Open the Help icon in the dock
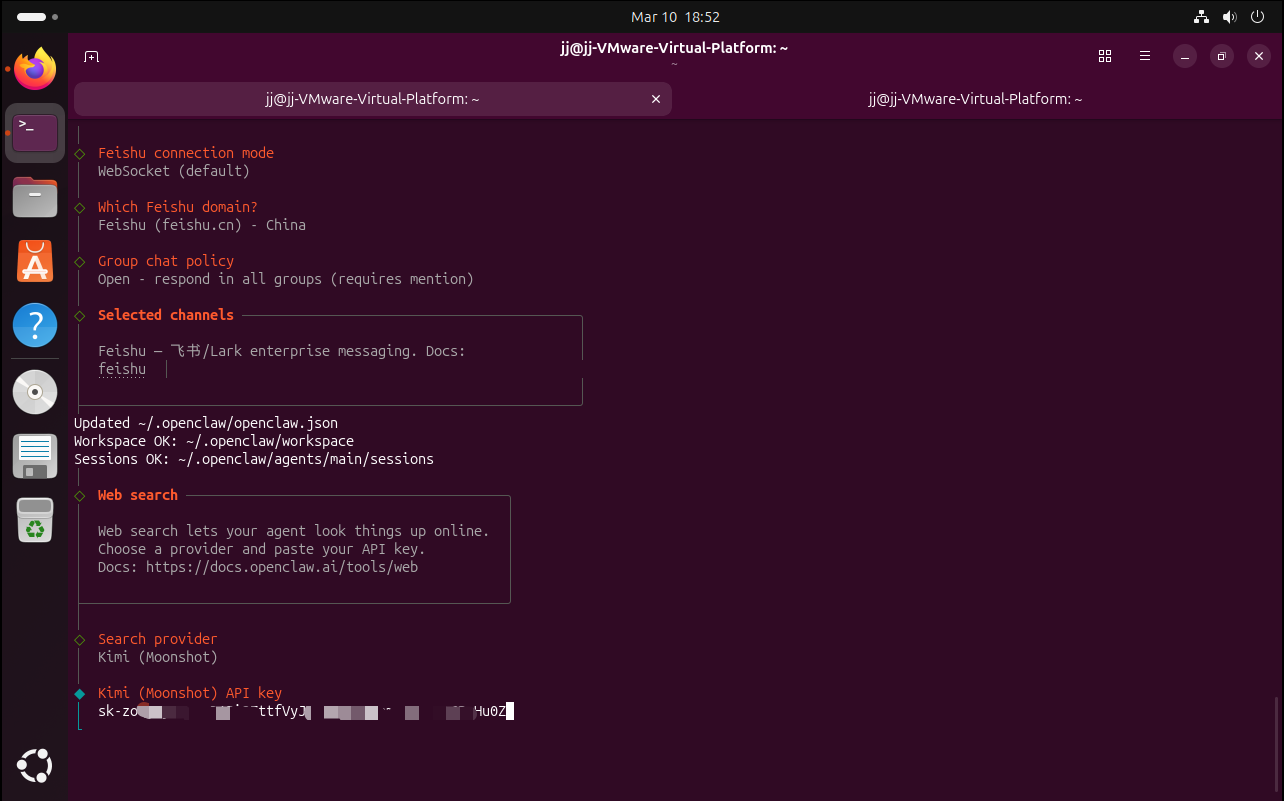 (x=35, y=325)
